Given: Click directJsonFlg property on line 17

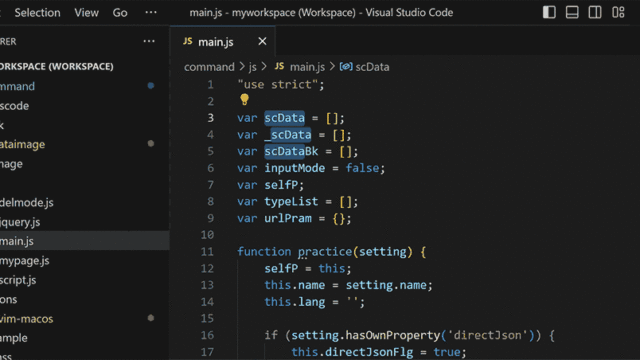Looking at the screenshot, I should (369, 352).
